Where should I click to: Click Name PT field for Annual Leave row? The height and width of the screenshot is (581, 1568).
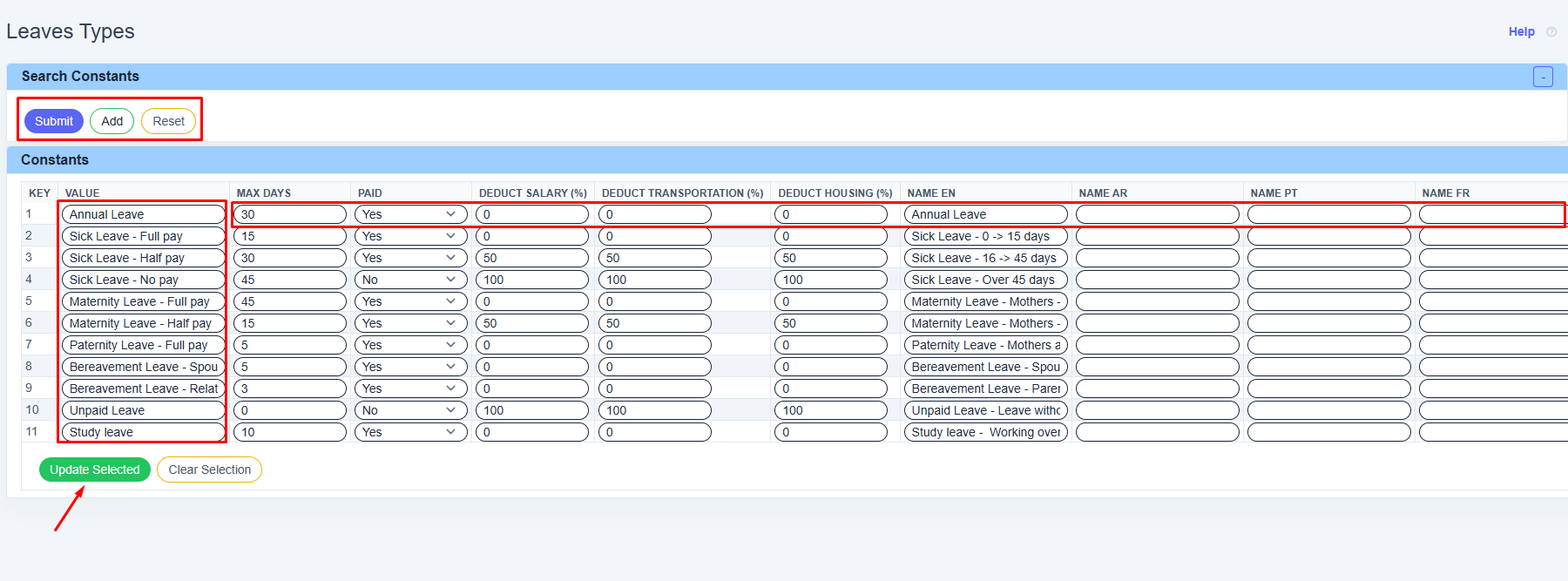[x=1329, y=214]
